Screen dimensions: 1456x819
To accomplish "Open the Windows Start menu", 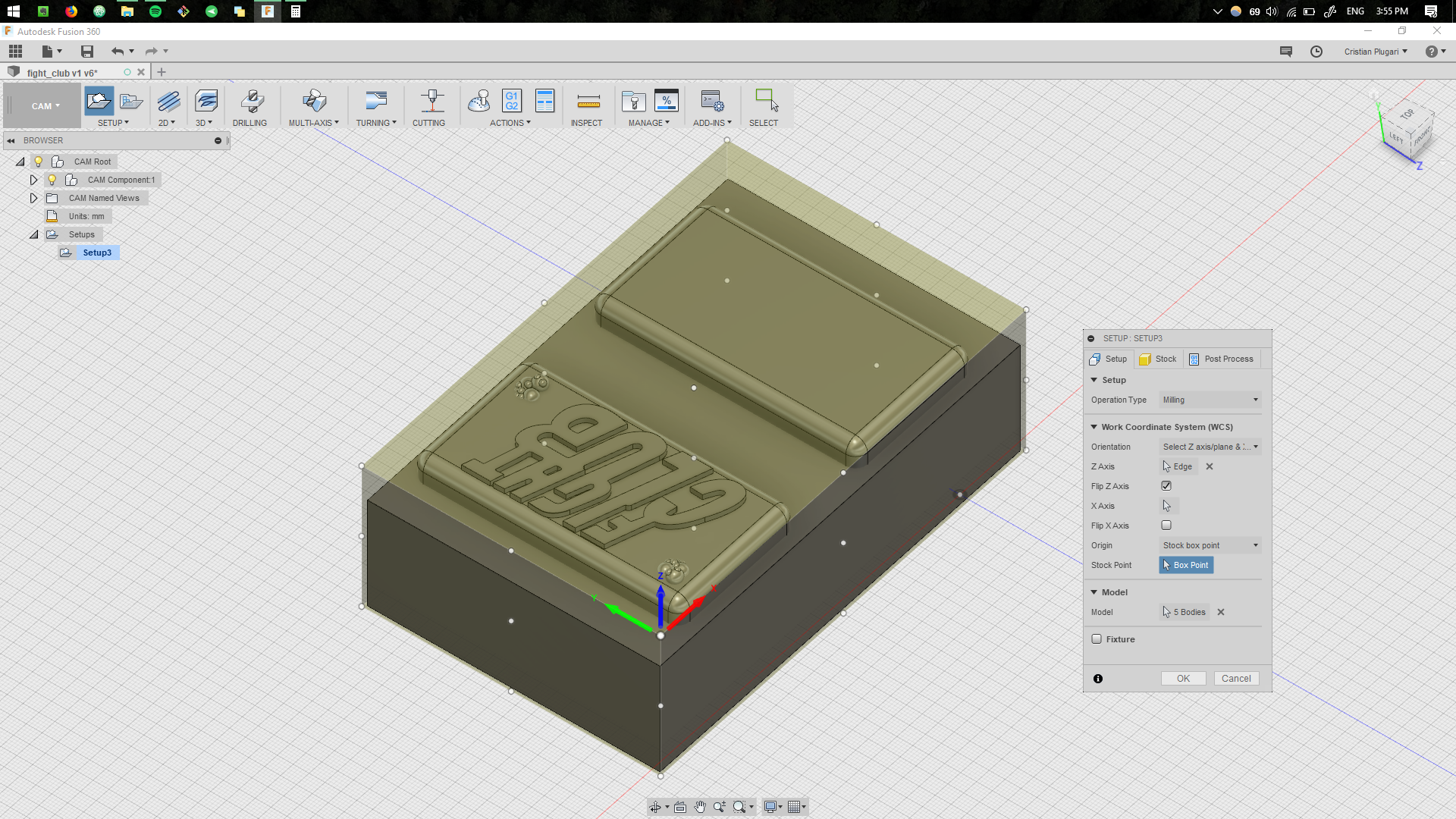I will 14,11.
